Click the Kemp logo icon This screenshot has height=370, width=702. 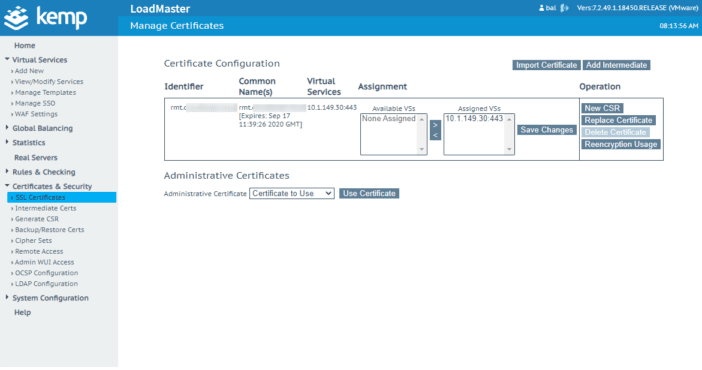pyautogui.click(x=17, y=18)
